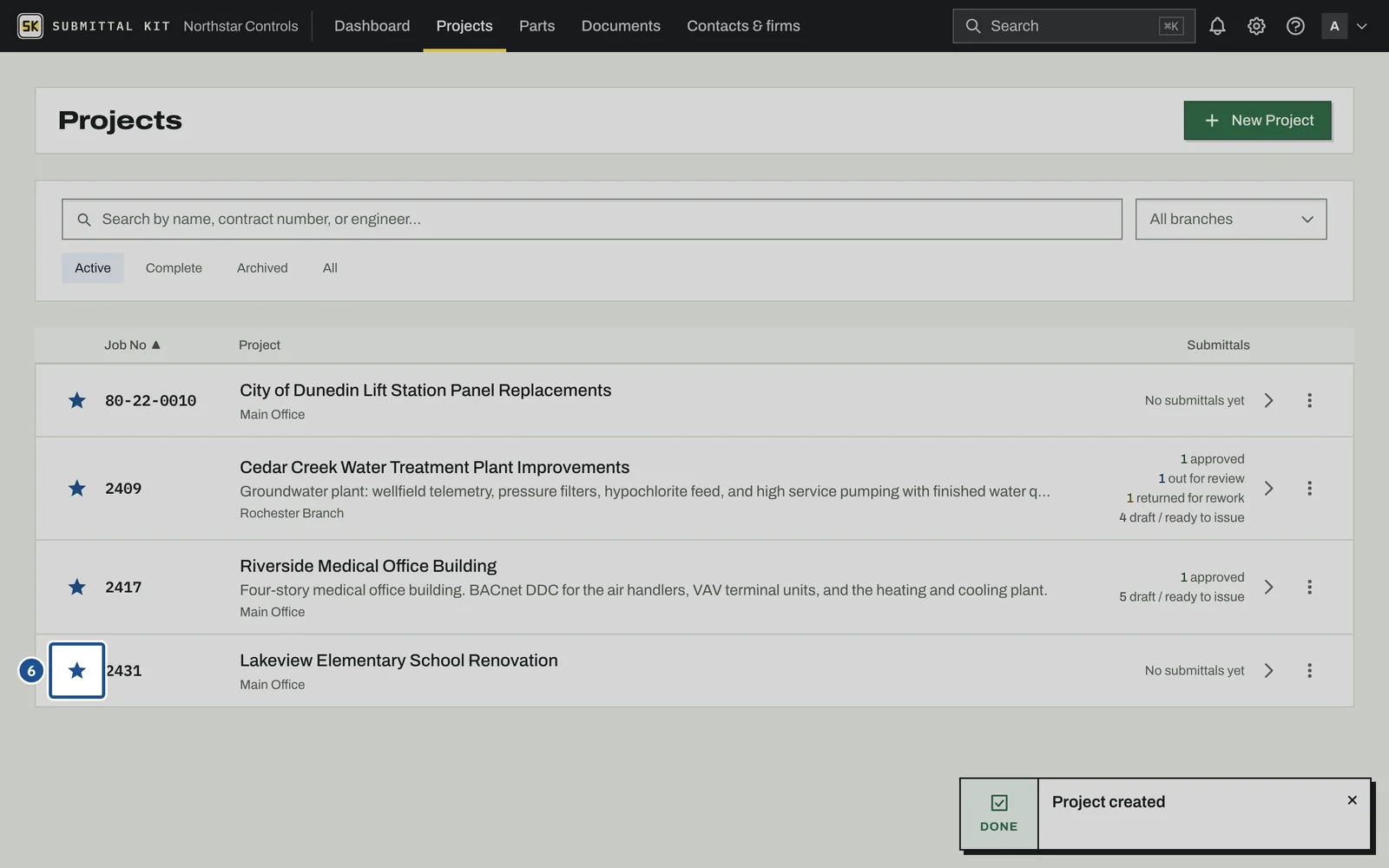Viewport: 1389px width, 868px height.
Task: Expand the account menu chevron
Action: click(x=1362, y=26)
